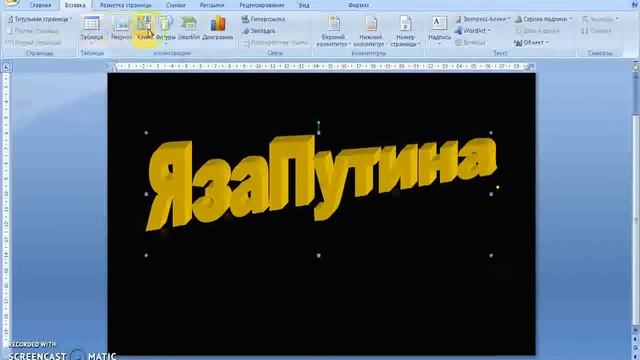The height and width of the screenshot is (360, 640).
Task: Select the ЯзаПутина WordArt object
Action: 321,182
